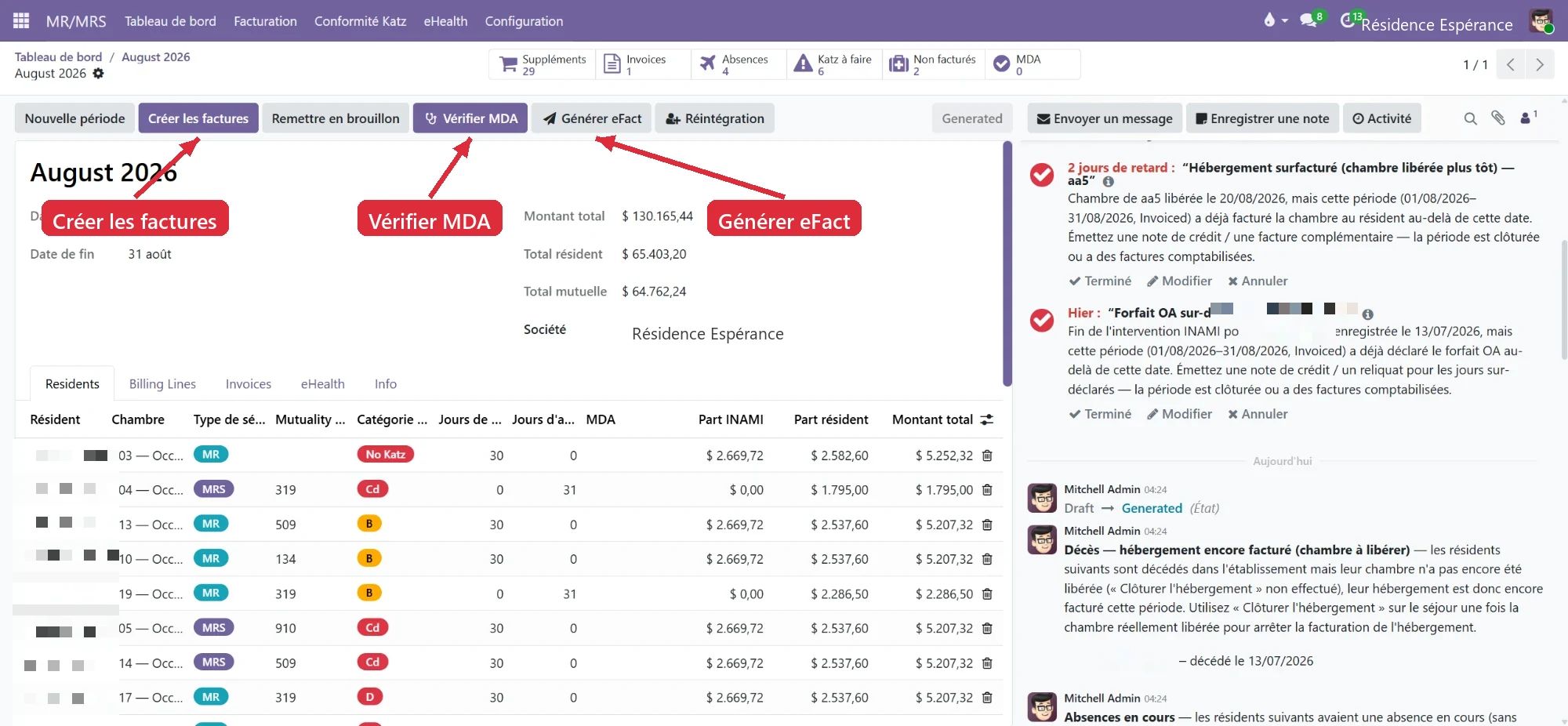Click the Generated status badge
Image resolution: width=1568 pixels, height=726 pixels.
coord(972,118)
